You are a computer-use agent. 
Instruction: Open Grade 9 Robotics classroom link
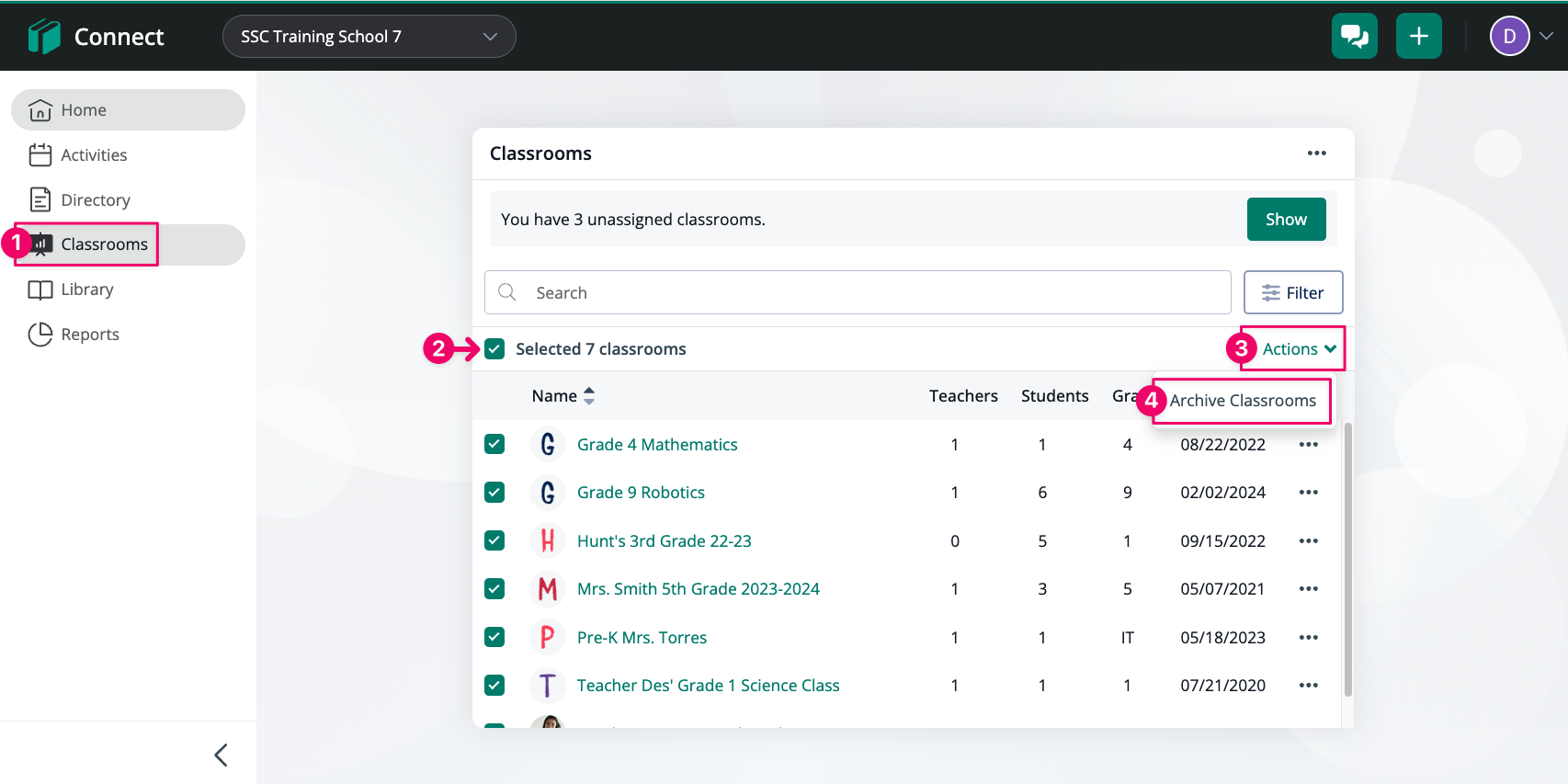(641, 493)
